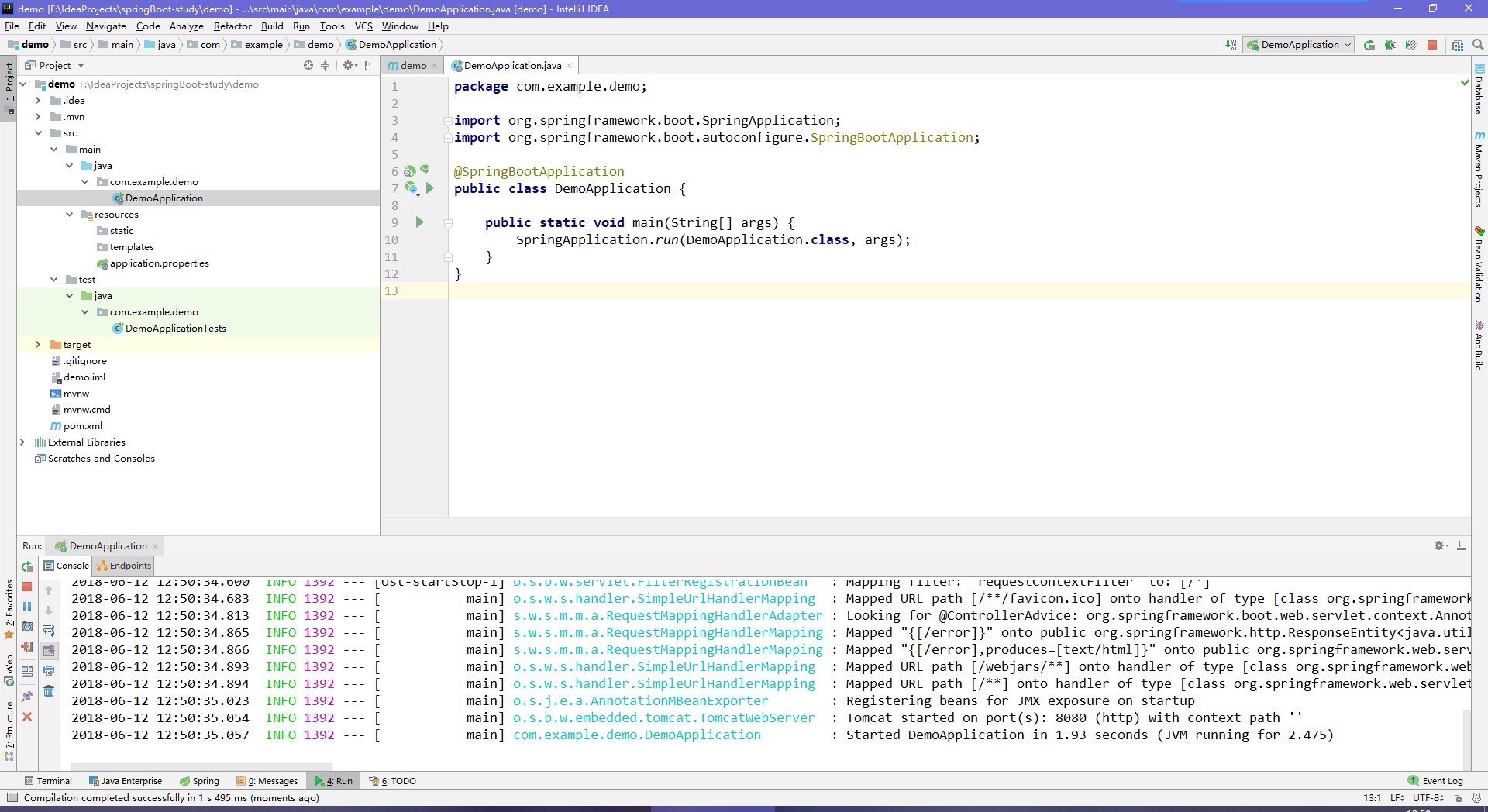Collapse the resources folder
Screen dimensions: 1488x812
tap(69, 215)
